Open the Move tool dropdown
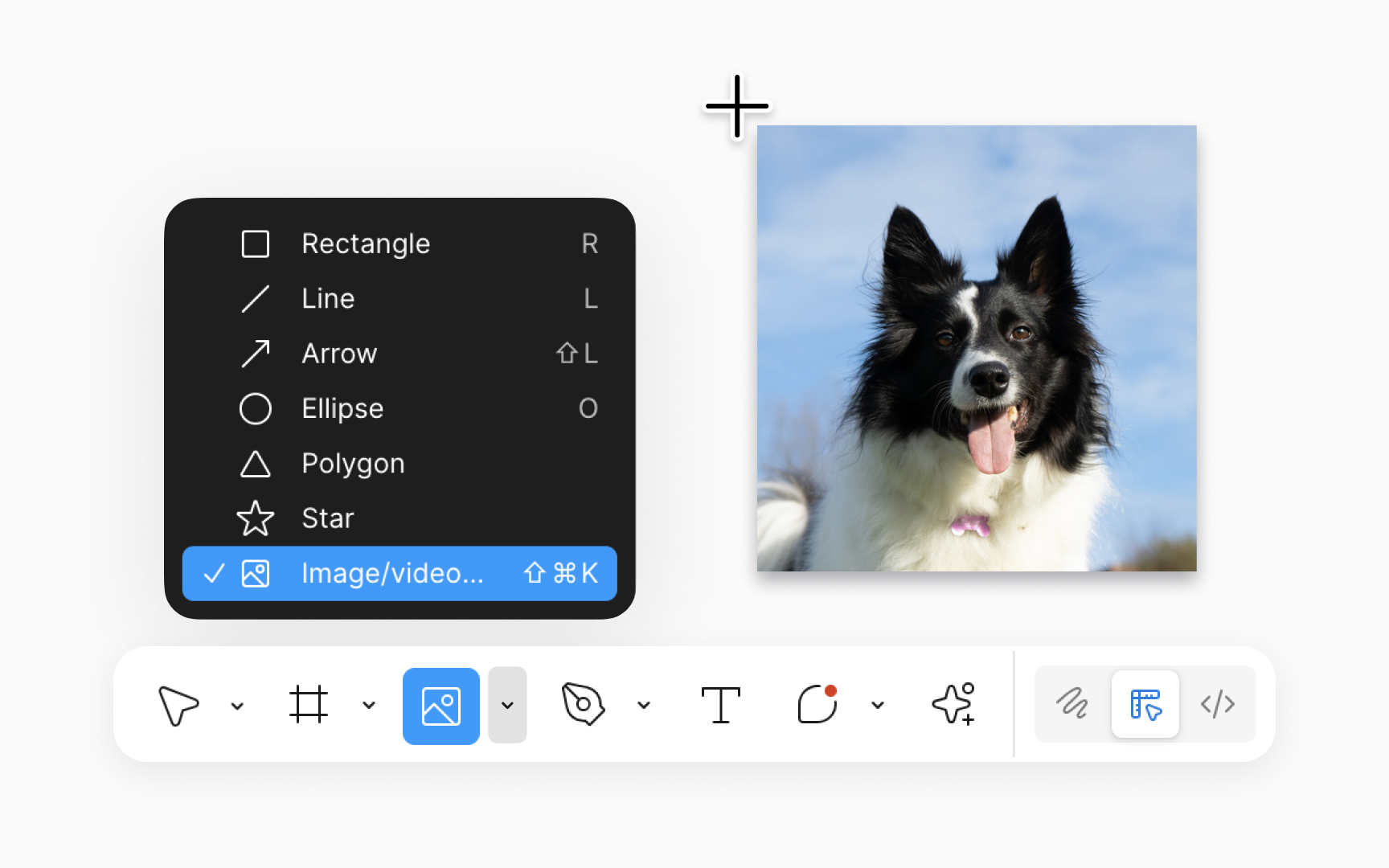 [x=236, y=705]
